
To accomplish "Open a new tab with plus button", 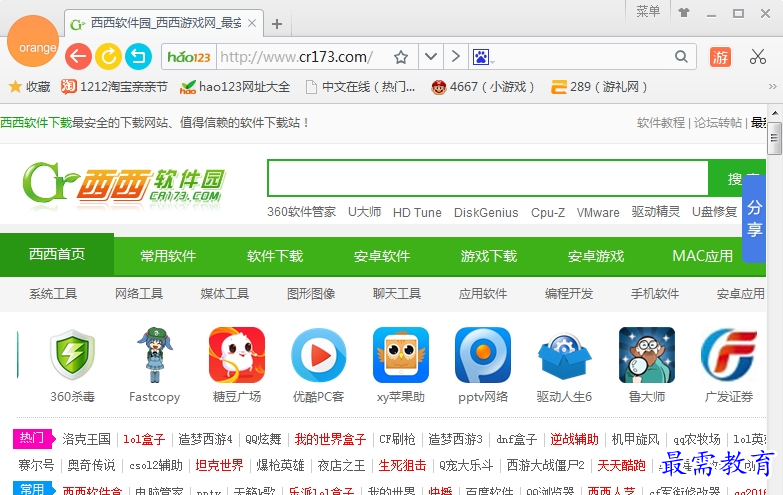I will pos(277,23).
